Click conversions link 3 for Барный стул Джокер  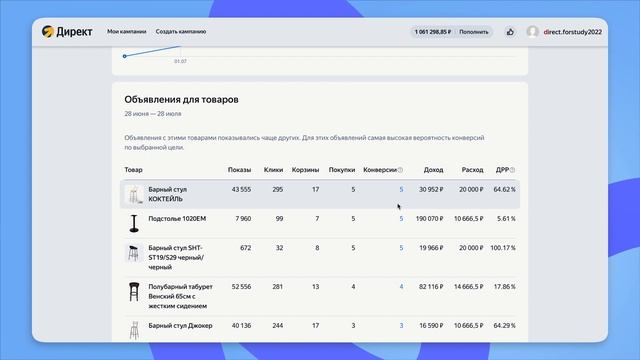coord(401,325)
